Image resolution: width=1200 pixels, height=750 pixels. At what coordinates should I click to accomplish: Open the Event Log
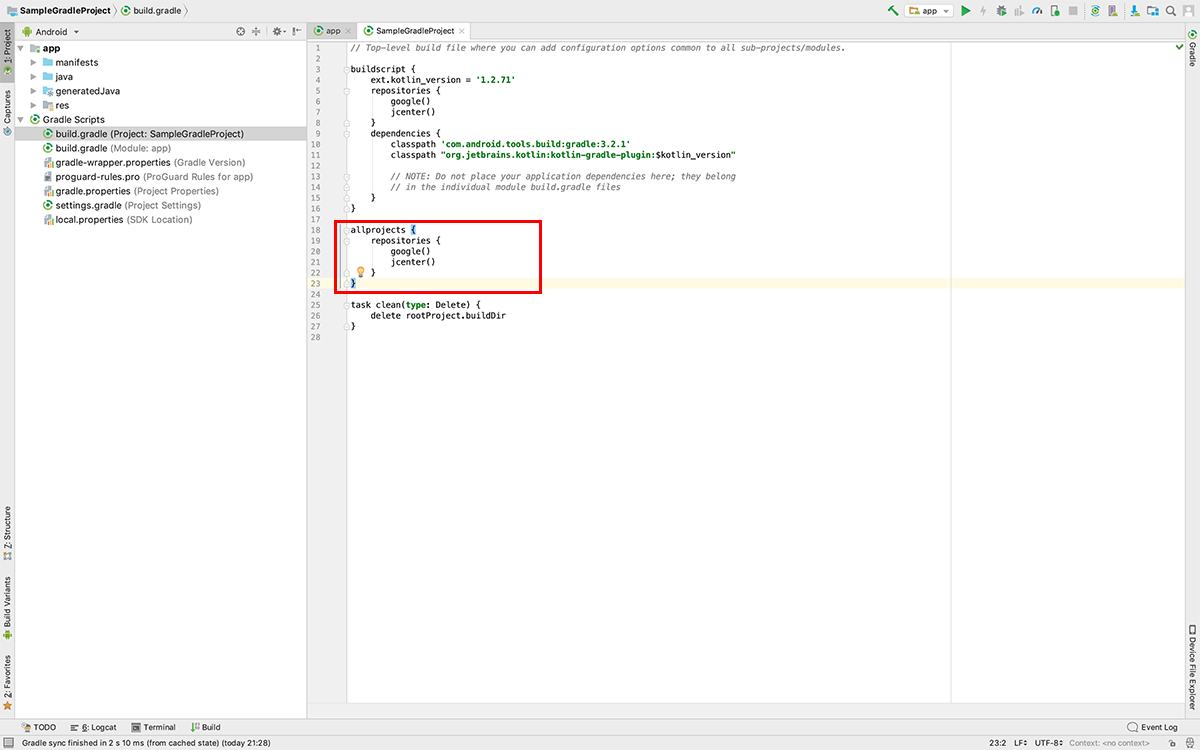(1152, 727)
